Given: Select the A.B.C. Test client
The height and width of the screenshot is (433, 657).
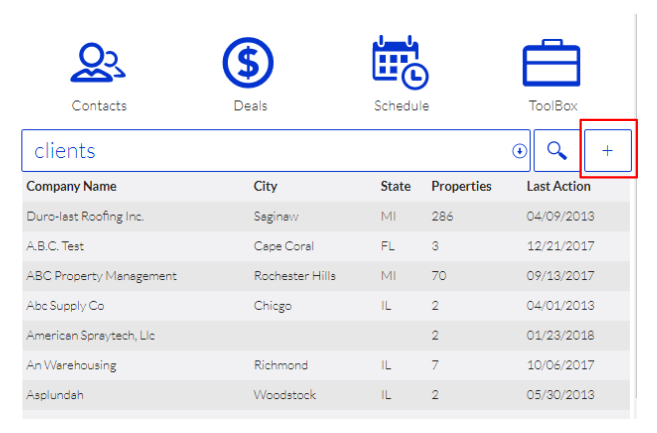Looking at the screenshot, I should pos(61,246).
